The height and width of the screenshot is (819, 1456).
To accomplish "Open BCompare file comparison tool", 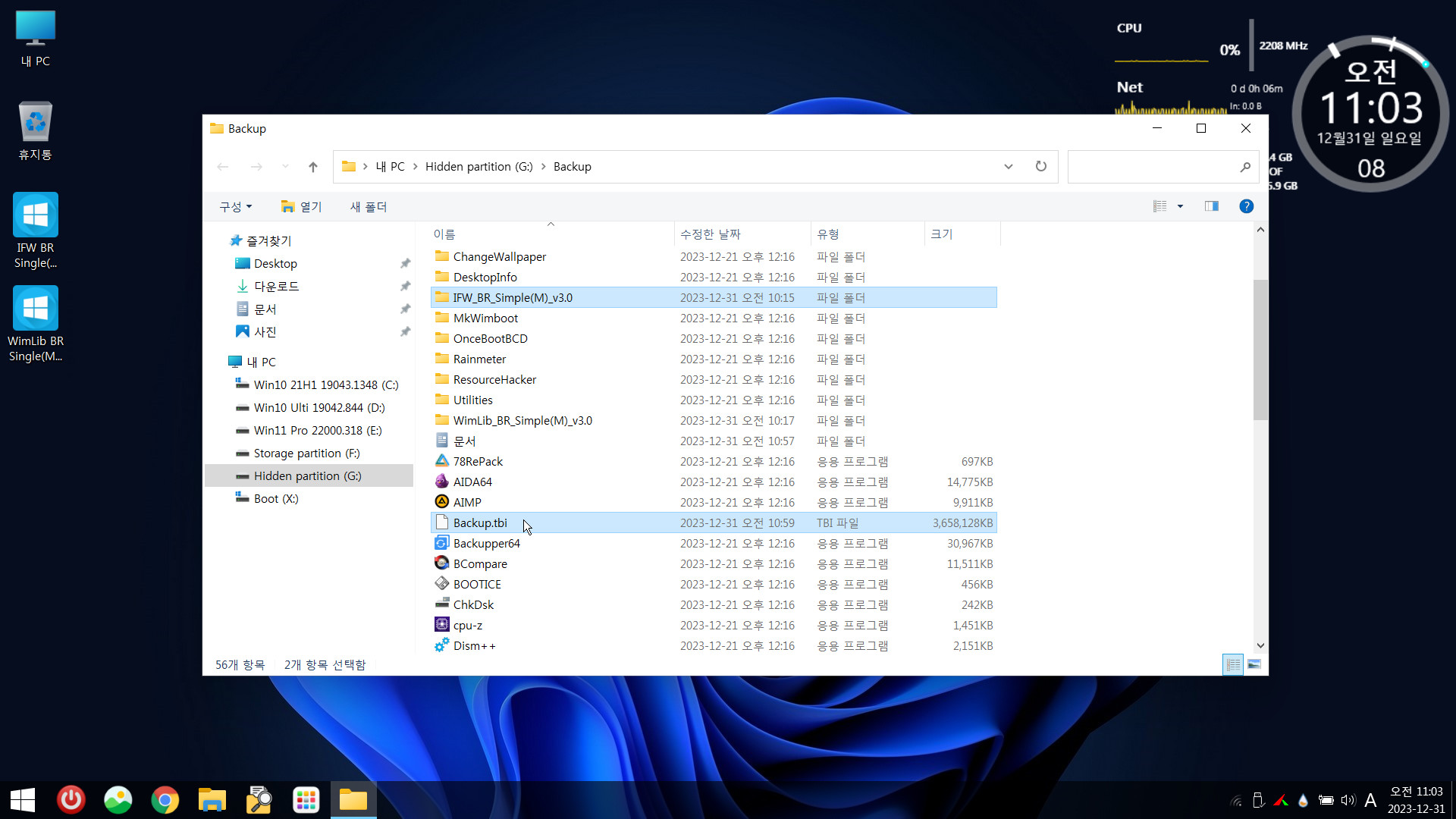I will (481, 563).
